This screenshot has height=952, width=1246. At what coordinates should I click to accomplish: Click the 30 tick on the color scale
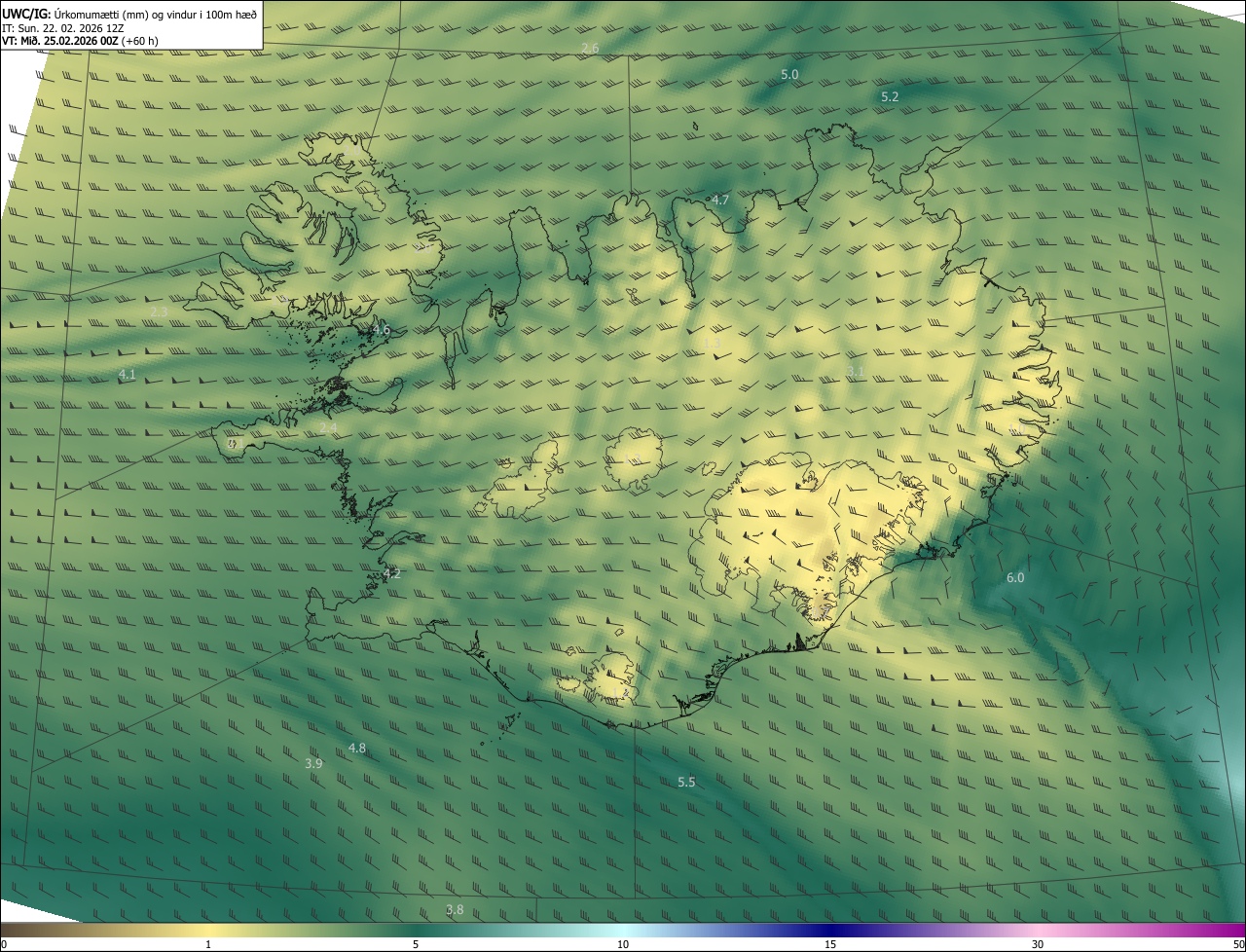tap(1038, 944)
